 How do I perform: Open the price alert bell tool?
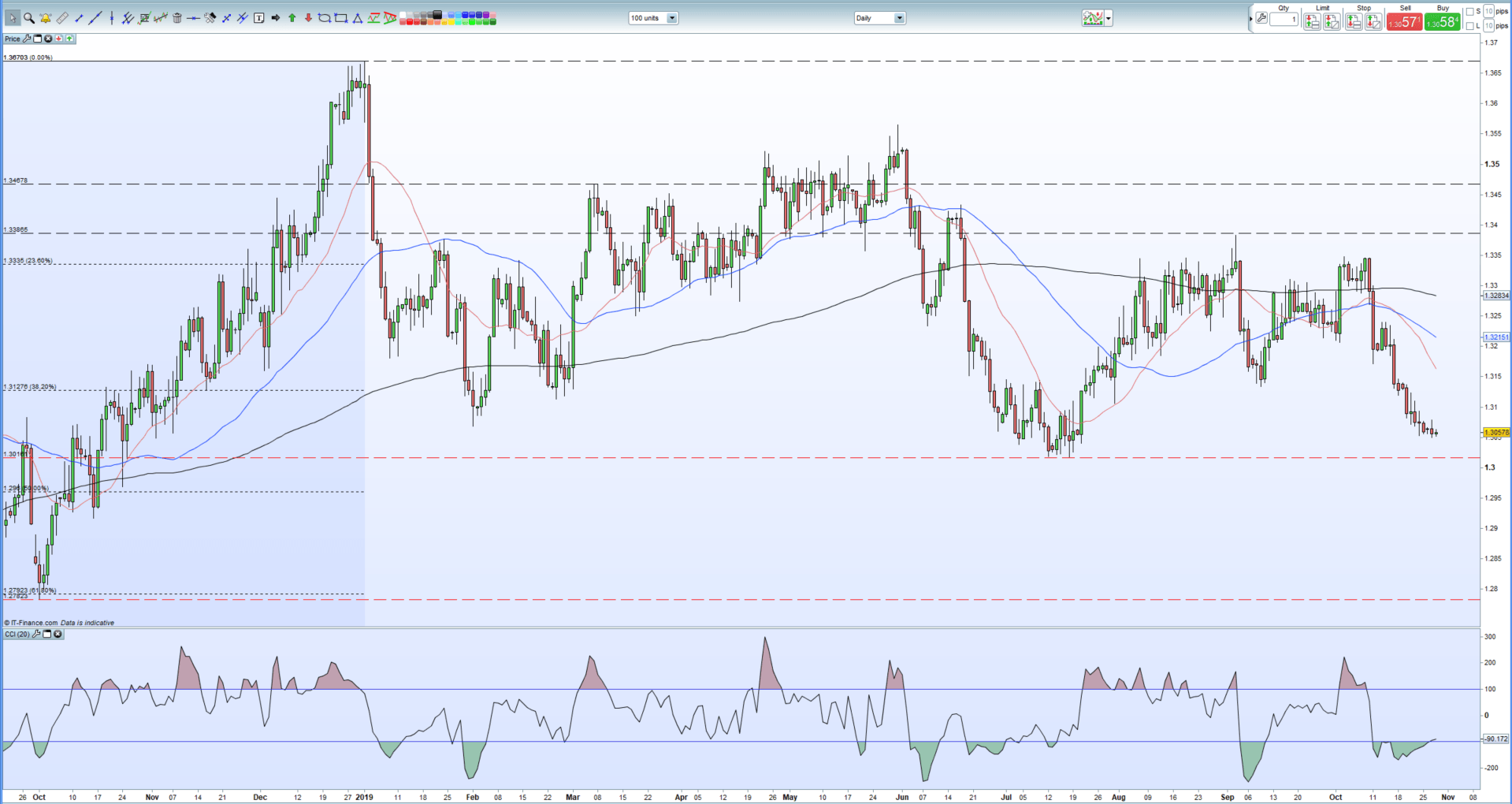coord(46,18)
